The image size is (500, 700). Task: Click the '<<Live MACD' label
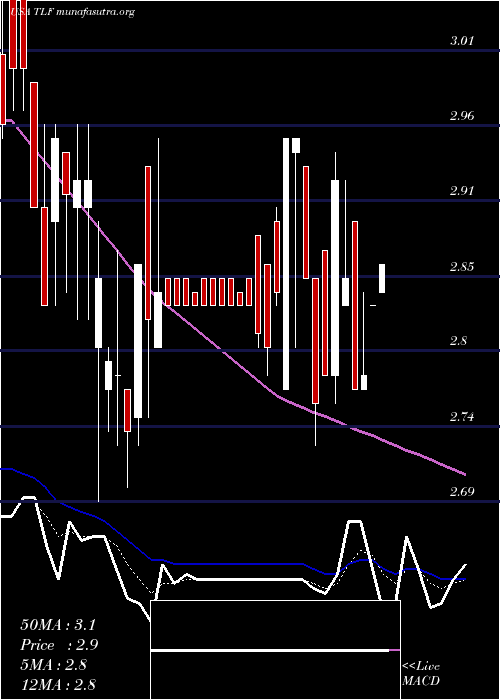click(421, 674)
